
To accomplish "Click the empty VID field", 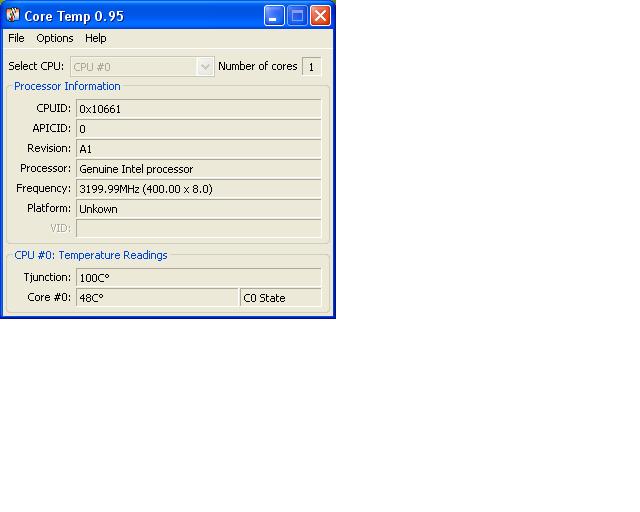I will [x=198, y=229].
